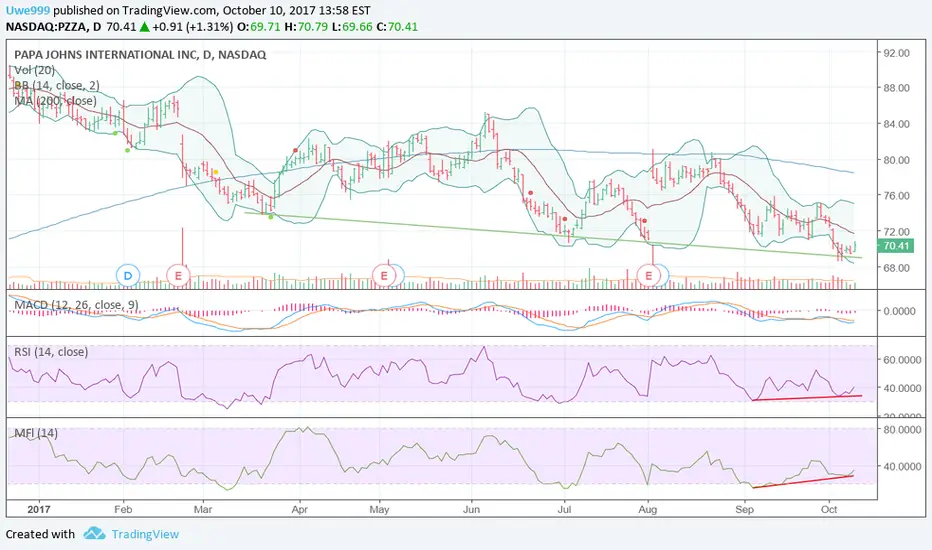Click the 68.00 price axis label

(x=896, y=268)
